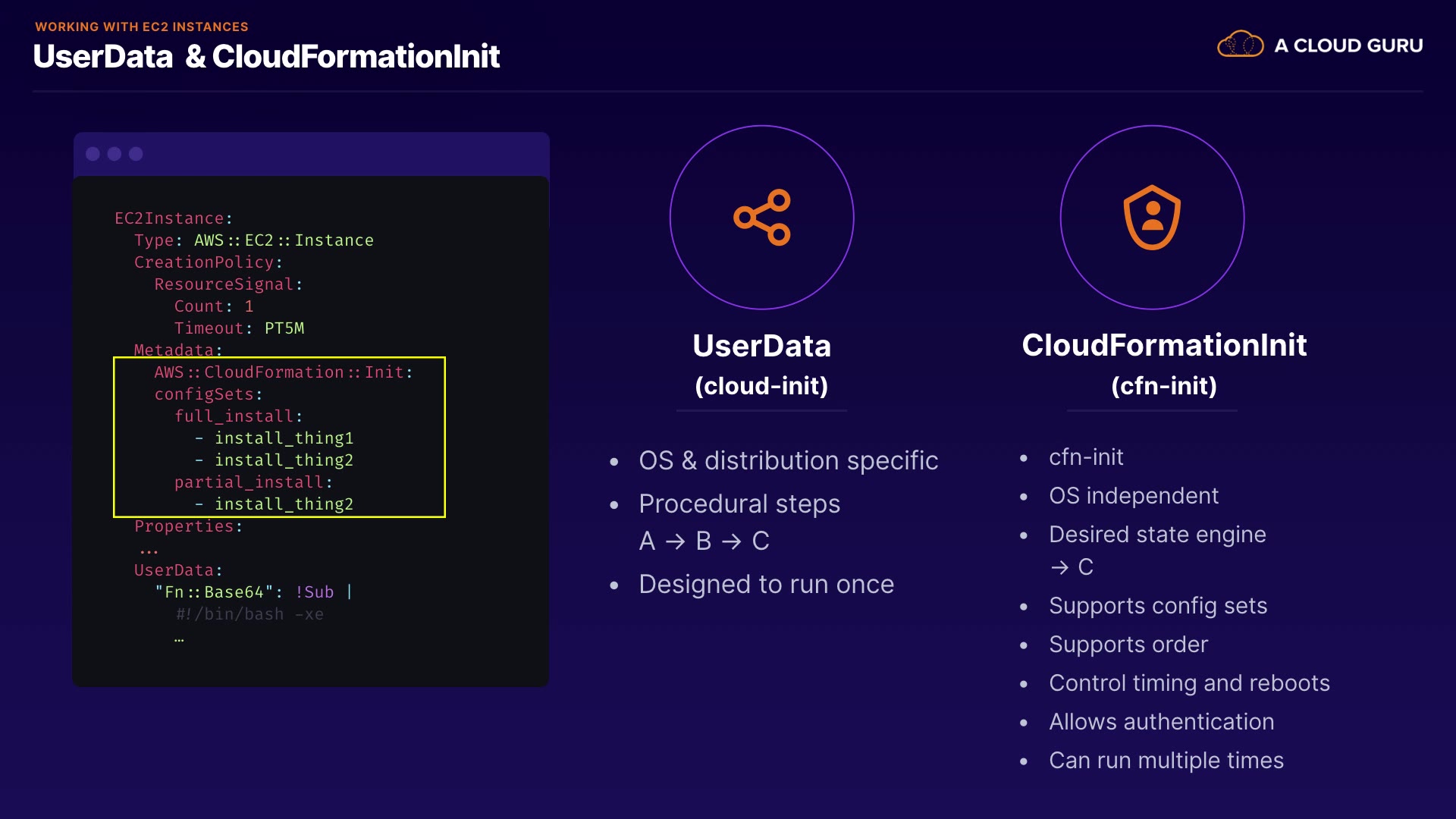
Task: Click Working With EC2 Instances subtitle
Action: [x=141, y=27]
